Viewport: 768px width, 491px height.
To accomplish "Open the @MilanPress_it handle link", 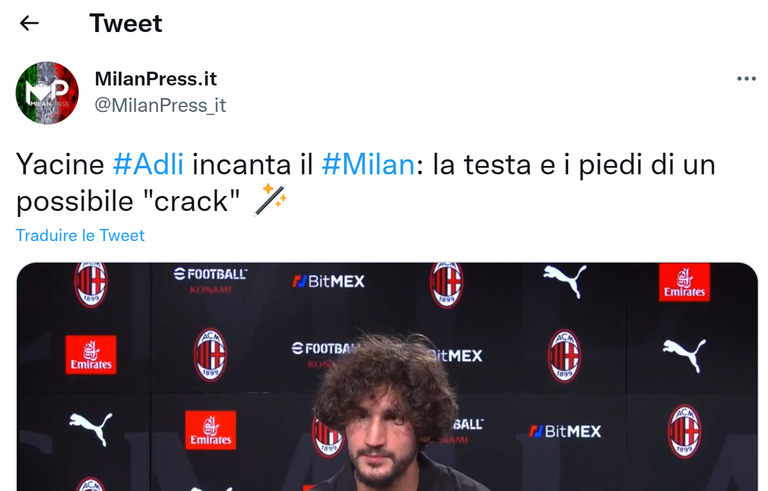I will coord(160,105).
